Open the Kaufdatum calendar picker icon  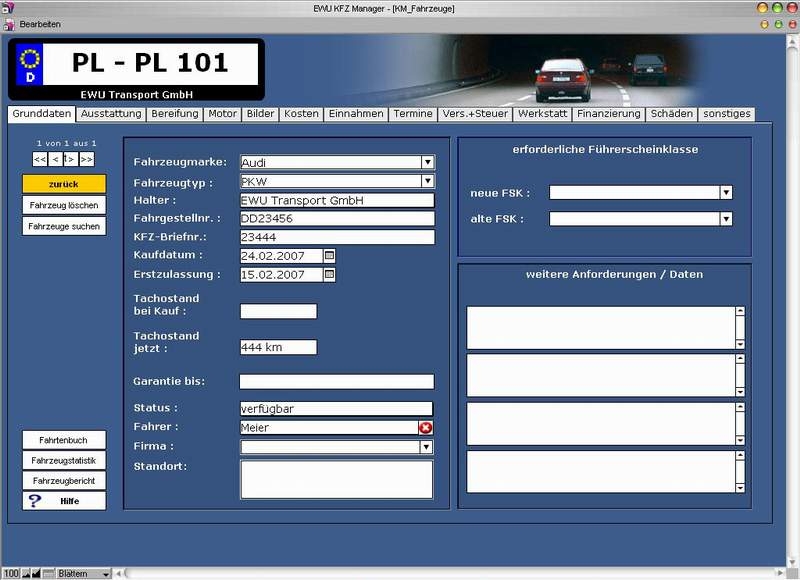tap(329, 256)
